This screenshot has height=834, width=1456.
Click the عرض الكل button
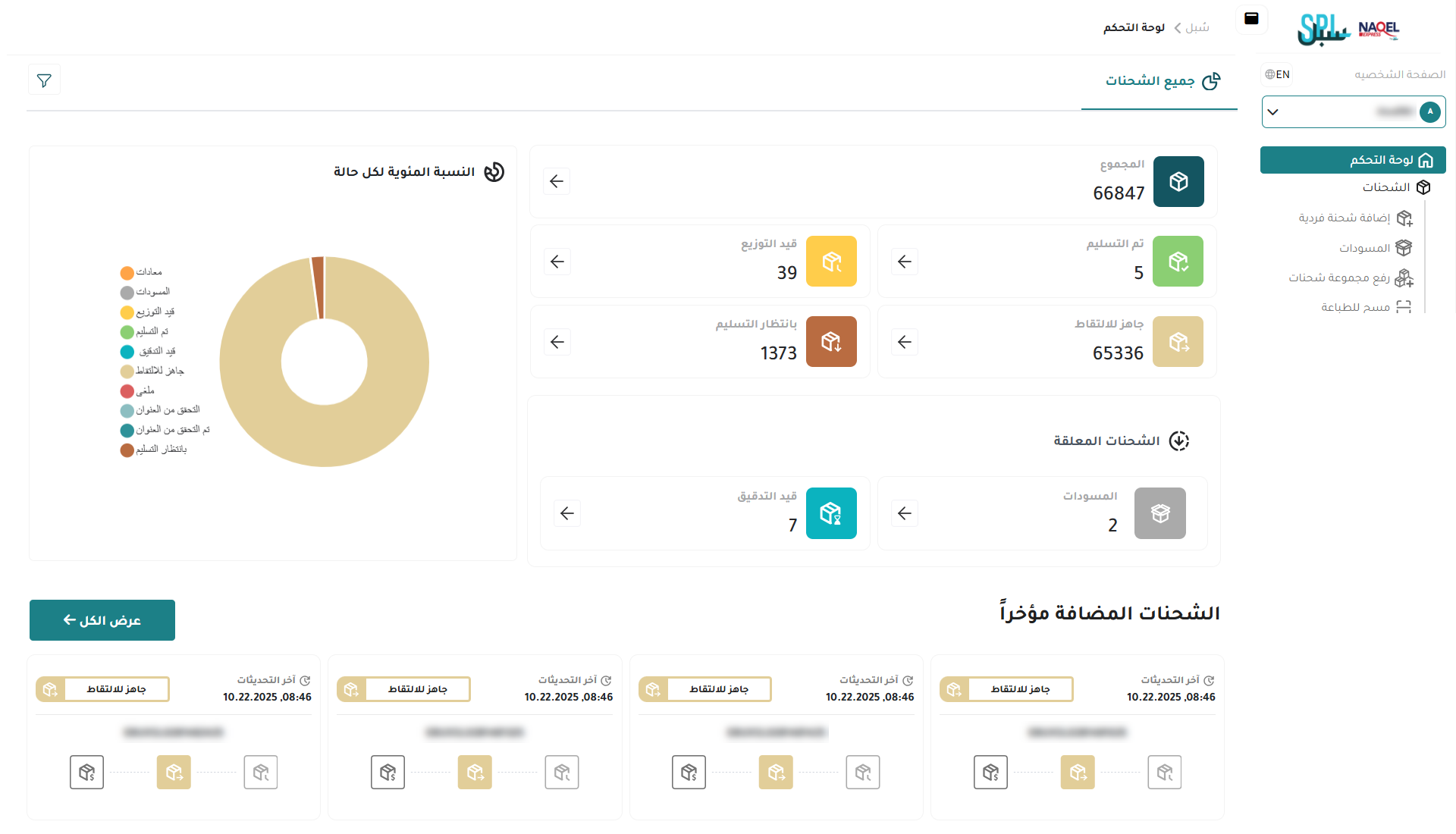[x=102, y=620]
